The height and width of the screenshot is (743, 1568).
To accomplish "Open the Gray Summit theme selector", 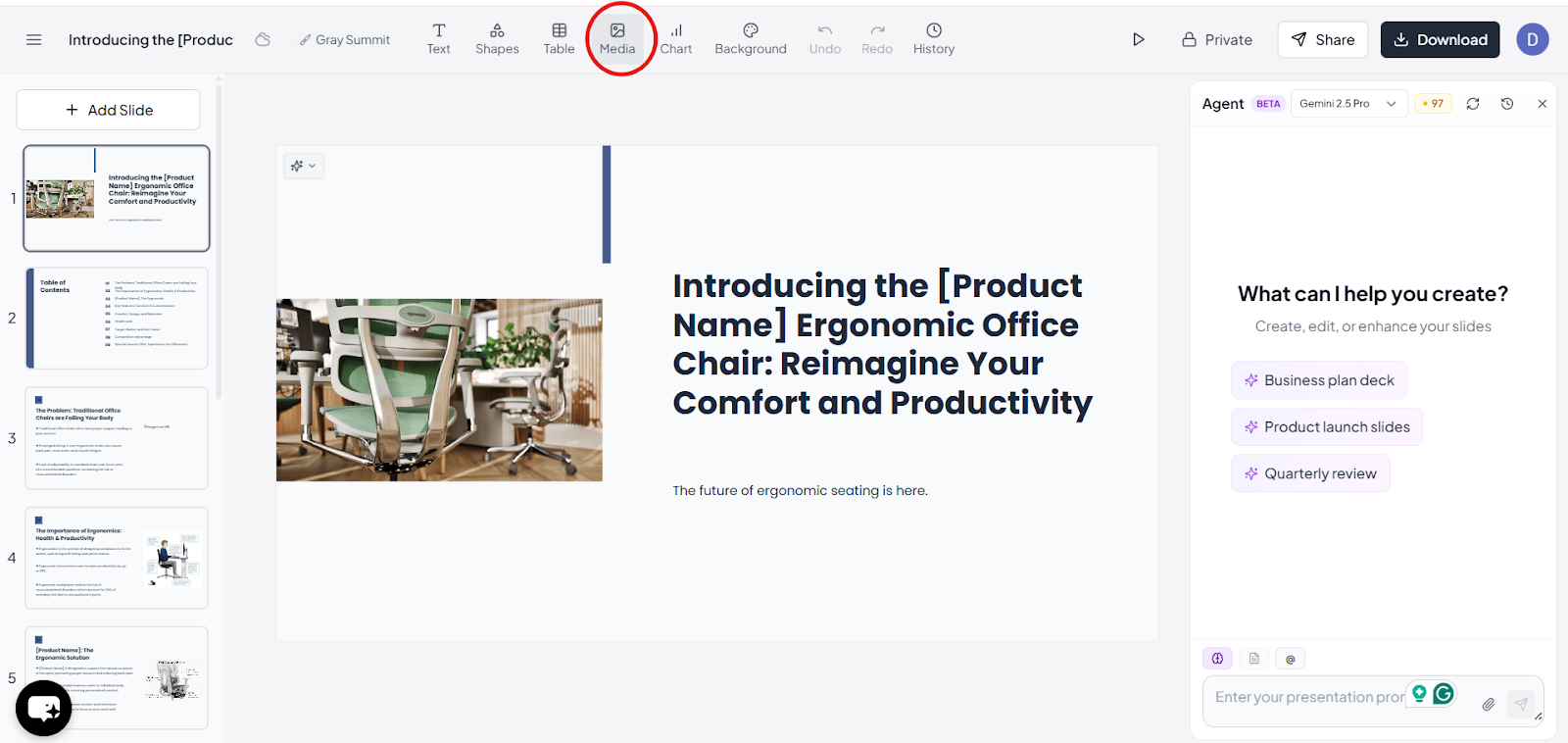I will [344, 39].
